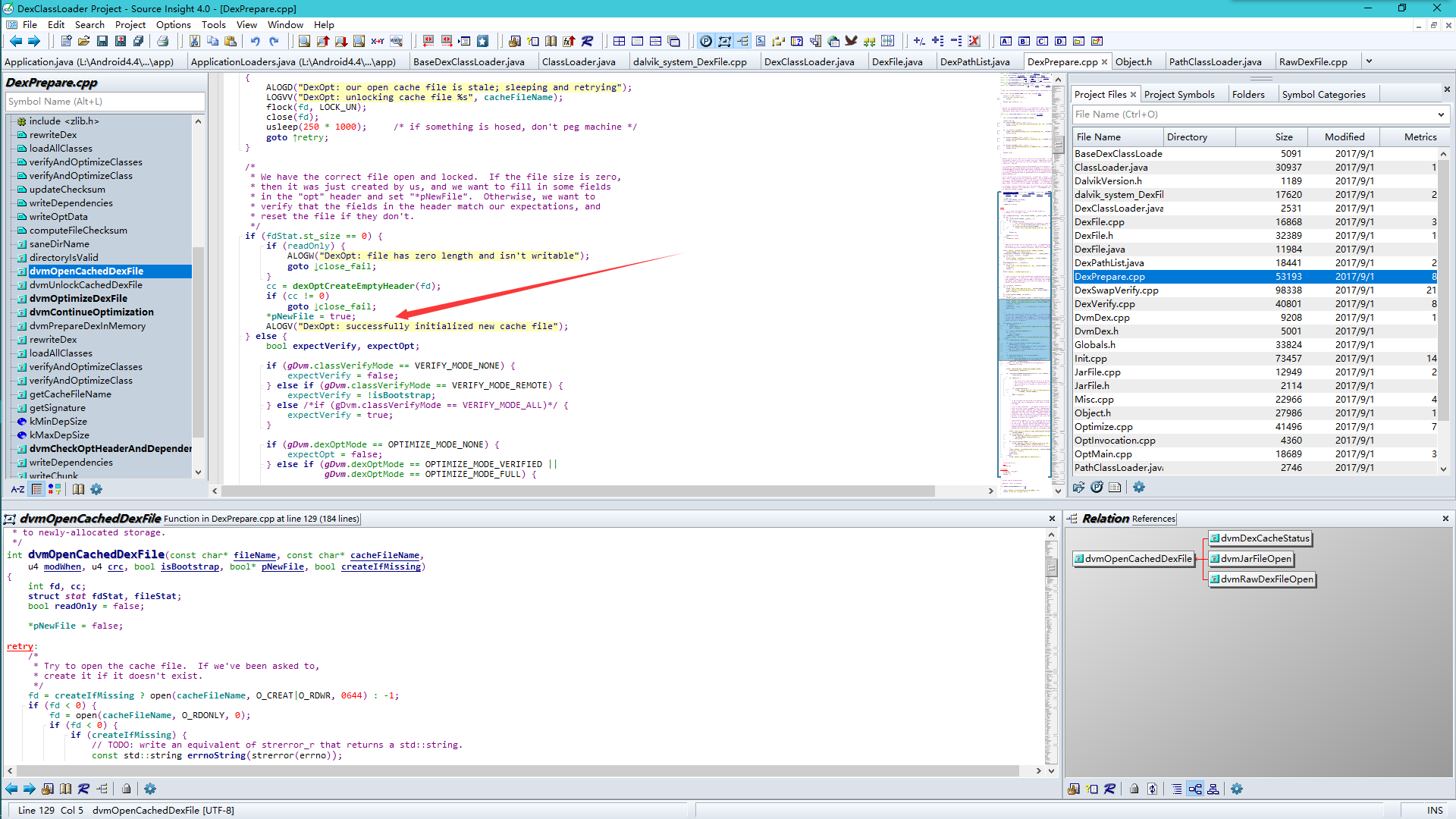
Task: Switch to the ClassLoader.java tab
Action: pyautogui.click(x=579, y=61)
